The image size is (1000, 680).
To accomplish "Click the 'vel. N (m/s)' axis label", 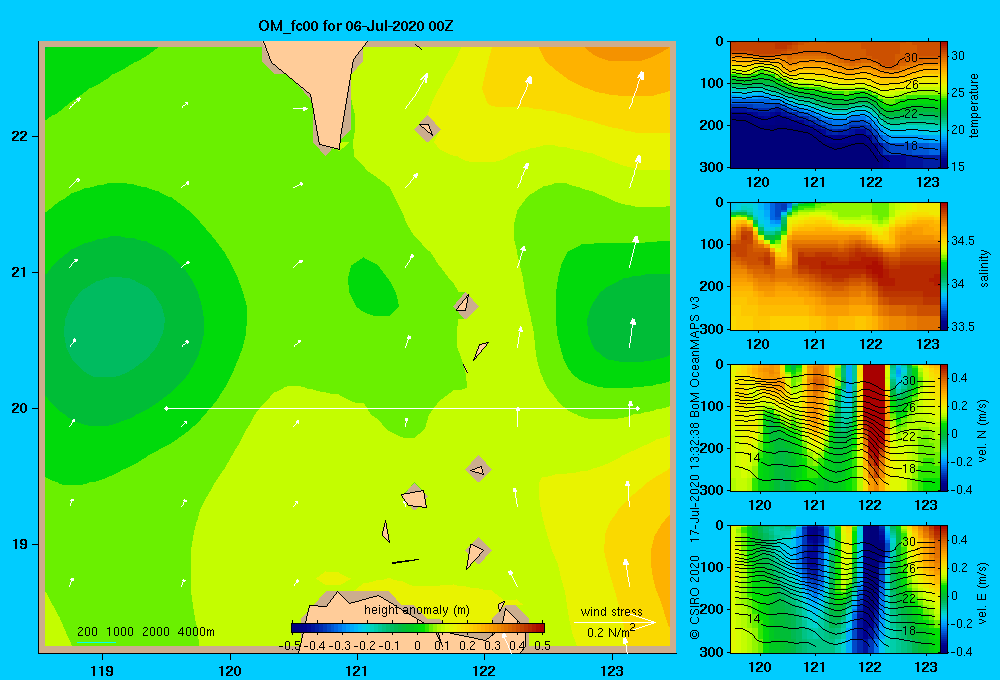I will [x=983, y=431].
